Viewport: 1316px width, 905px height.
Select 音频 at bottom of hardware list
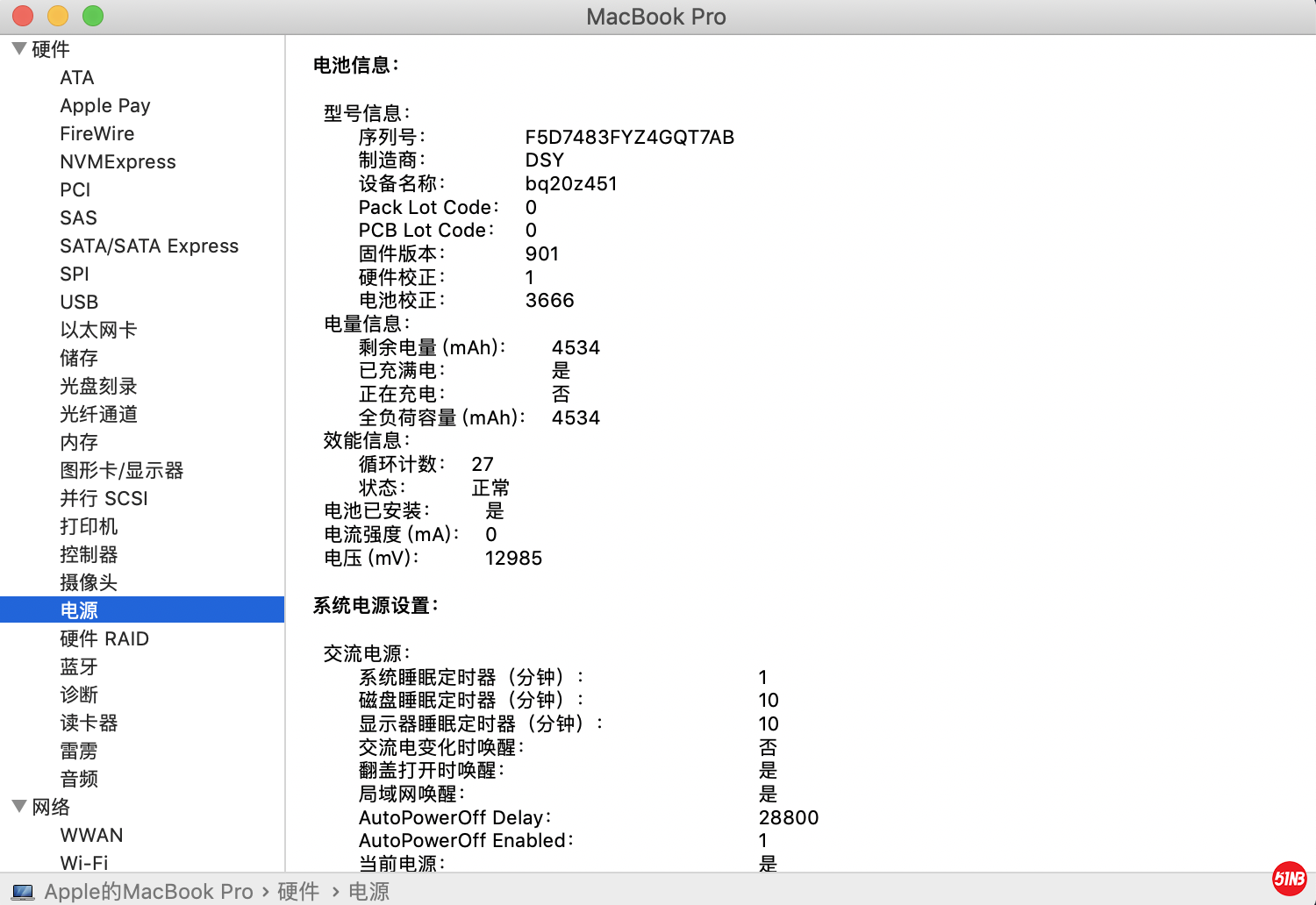pyautogui.click(x=79, y=779)
